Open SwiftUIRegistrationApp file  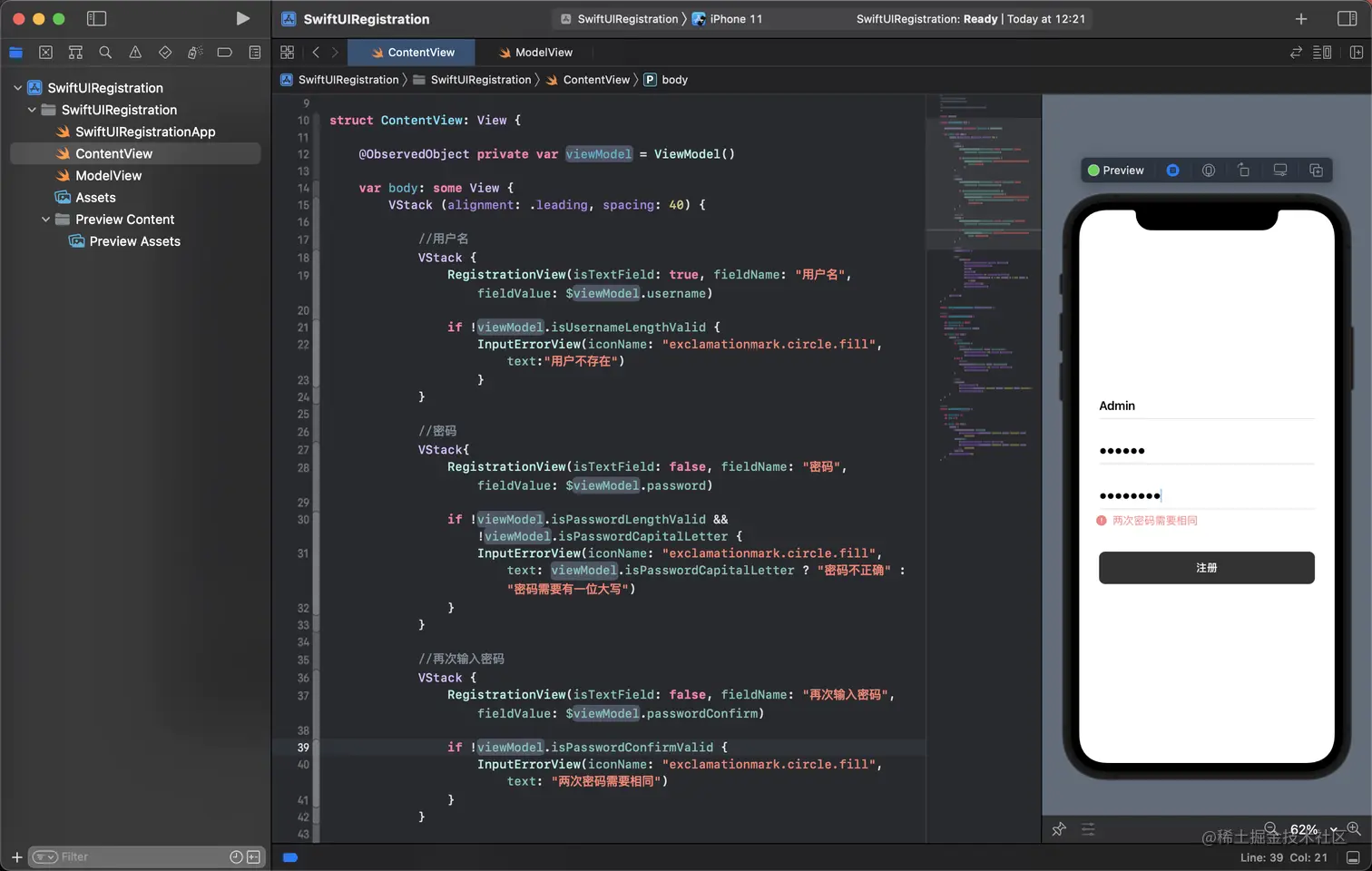click(x=135, y=132)
